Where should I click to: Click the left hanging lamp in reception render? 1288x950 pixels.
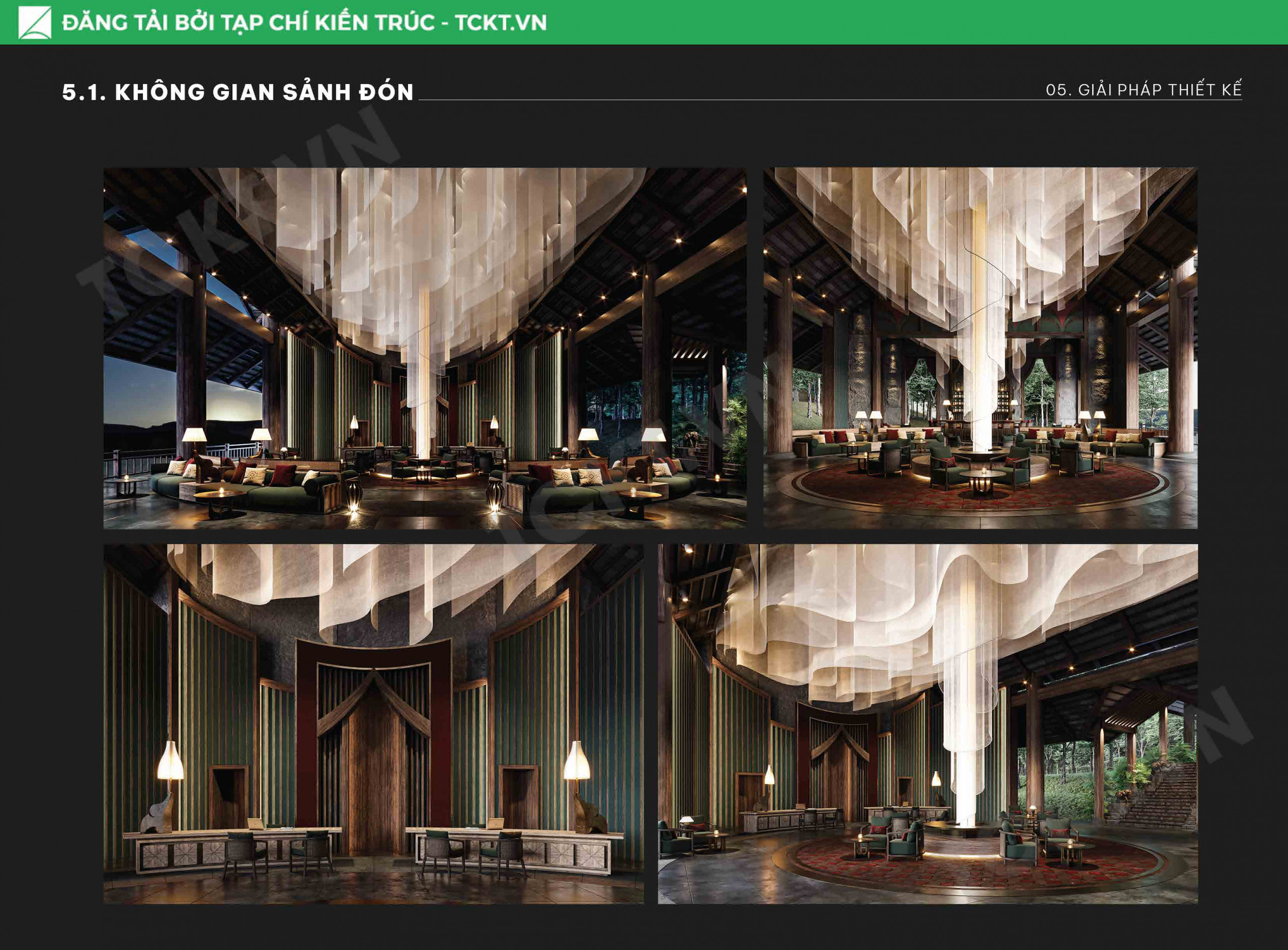coord(170,761)
